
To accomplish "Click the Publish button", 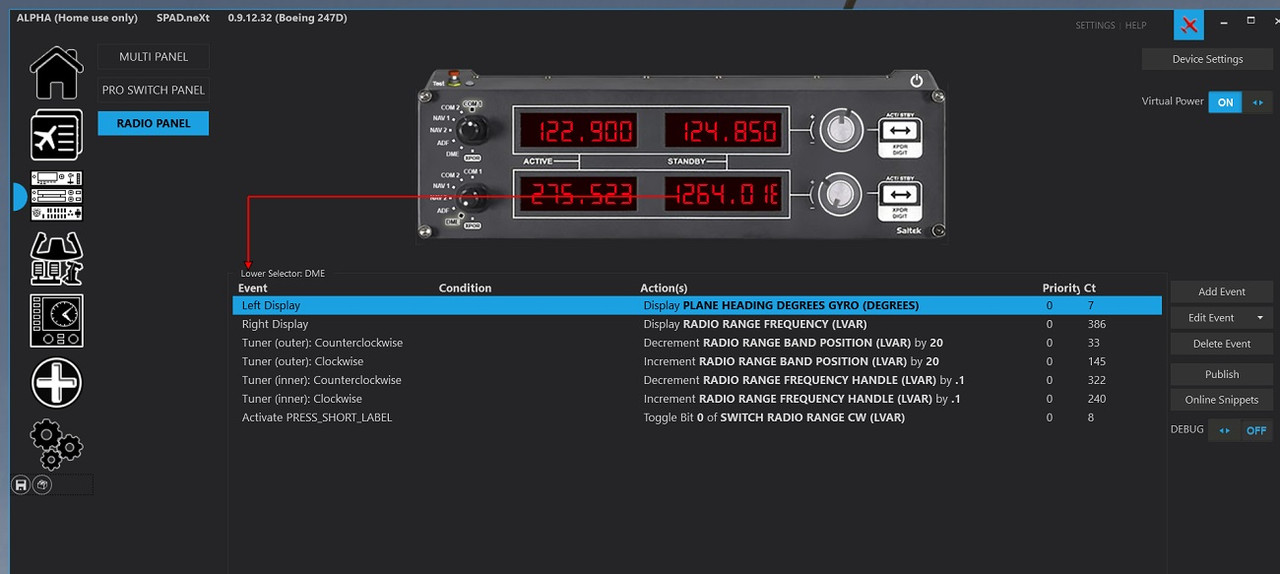I will (x=1221, y=374).
